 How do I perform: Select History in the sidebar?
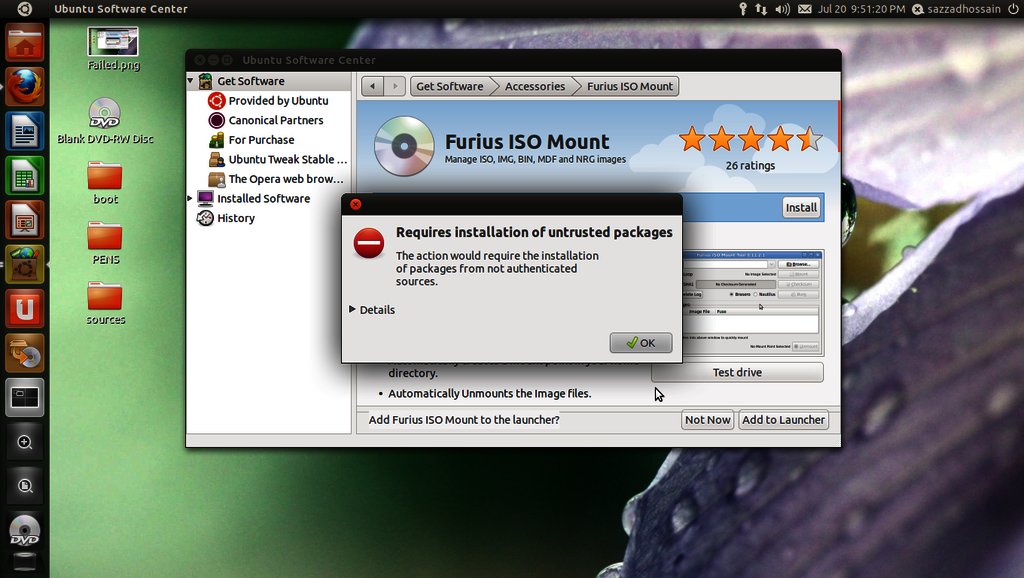[x=236, y=218]
